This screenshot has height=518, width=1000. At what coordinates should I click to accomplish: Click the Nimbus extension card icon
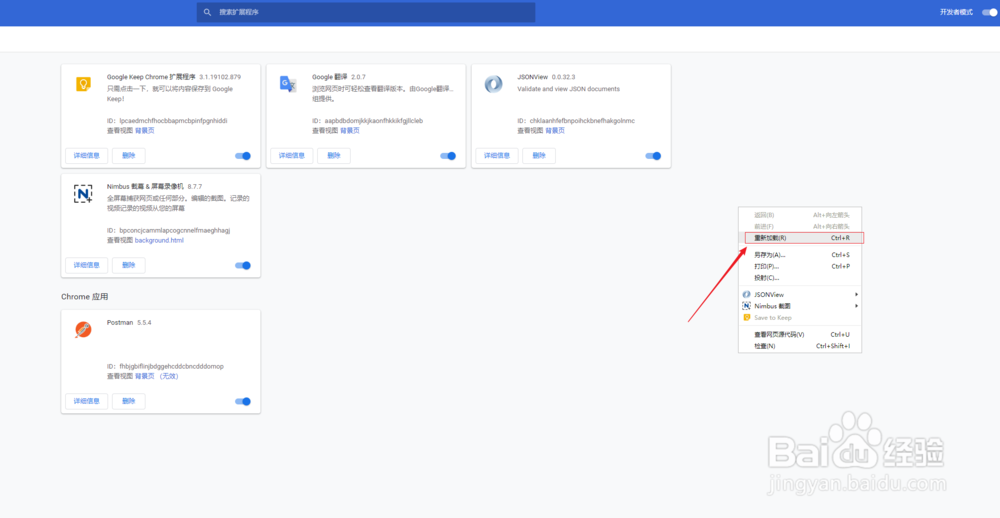pyautogui.click(x=83, y=194)
